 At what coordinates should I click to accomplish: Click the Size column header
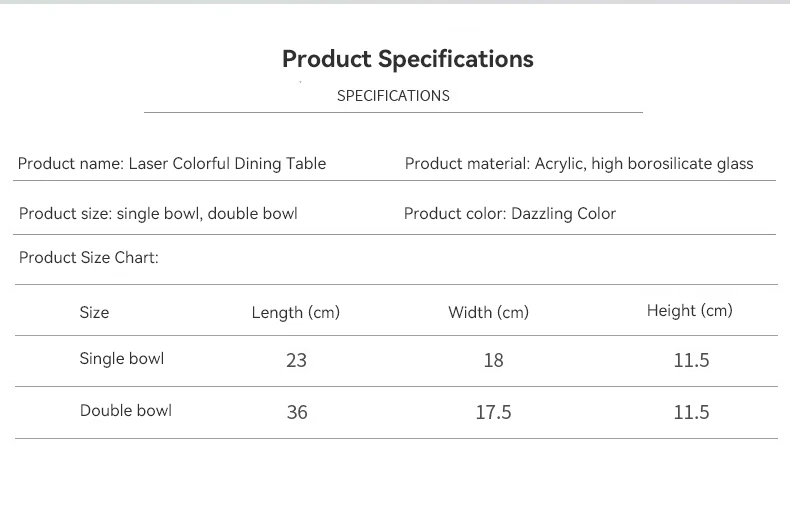94,312
